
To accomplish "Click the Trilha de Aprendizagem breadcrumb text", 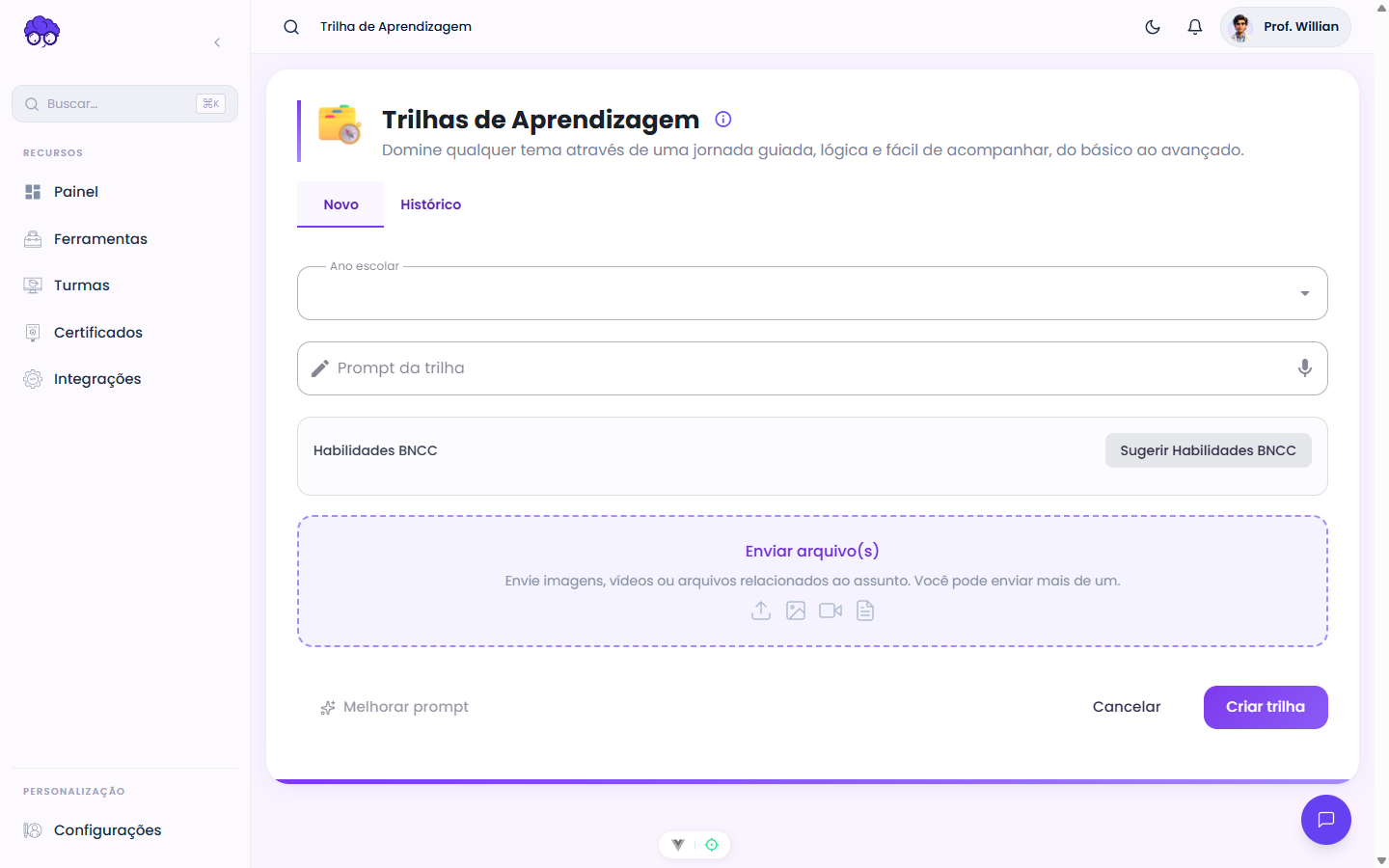I will coord(395,27).
